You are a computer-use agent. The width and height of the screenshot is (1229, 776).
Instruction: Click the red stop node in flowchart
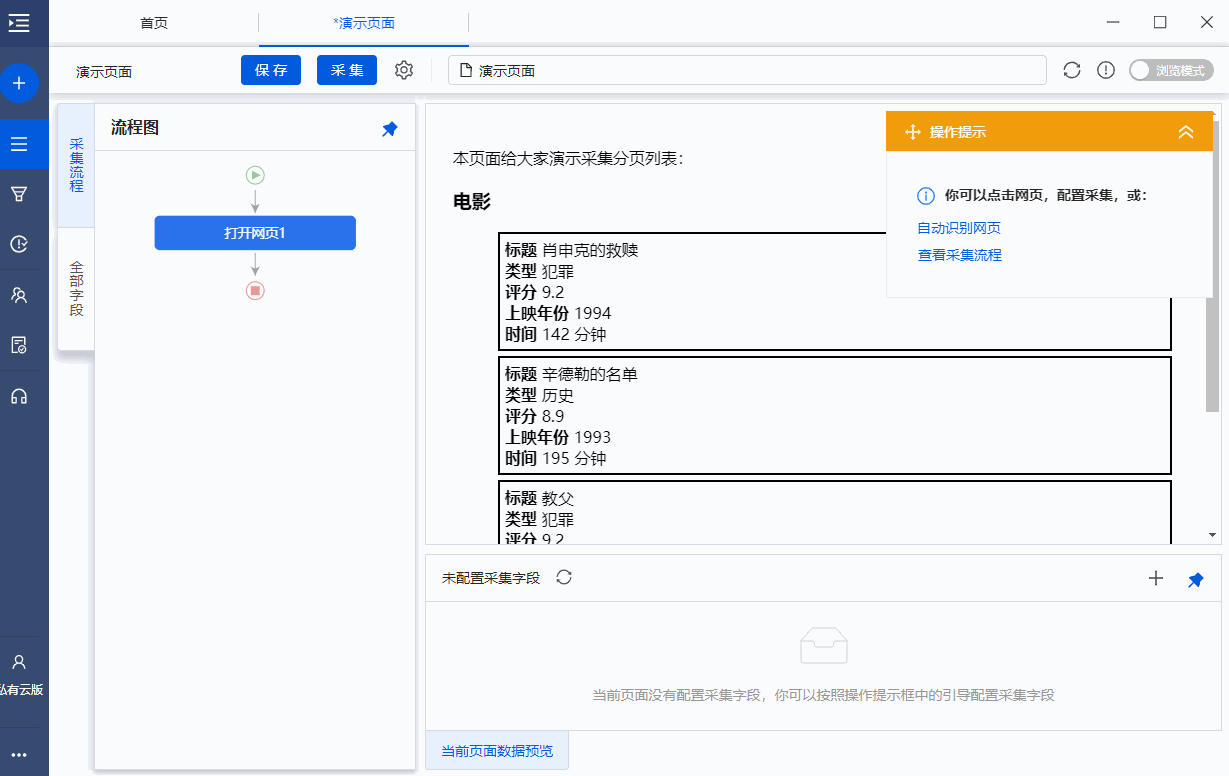(255, 290)
